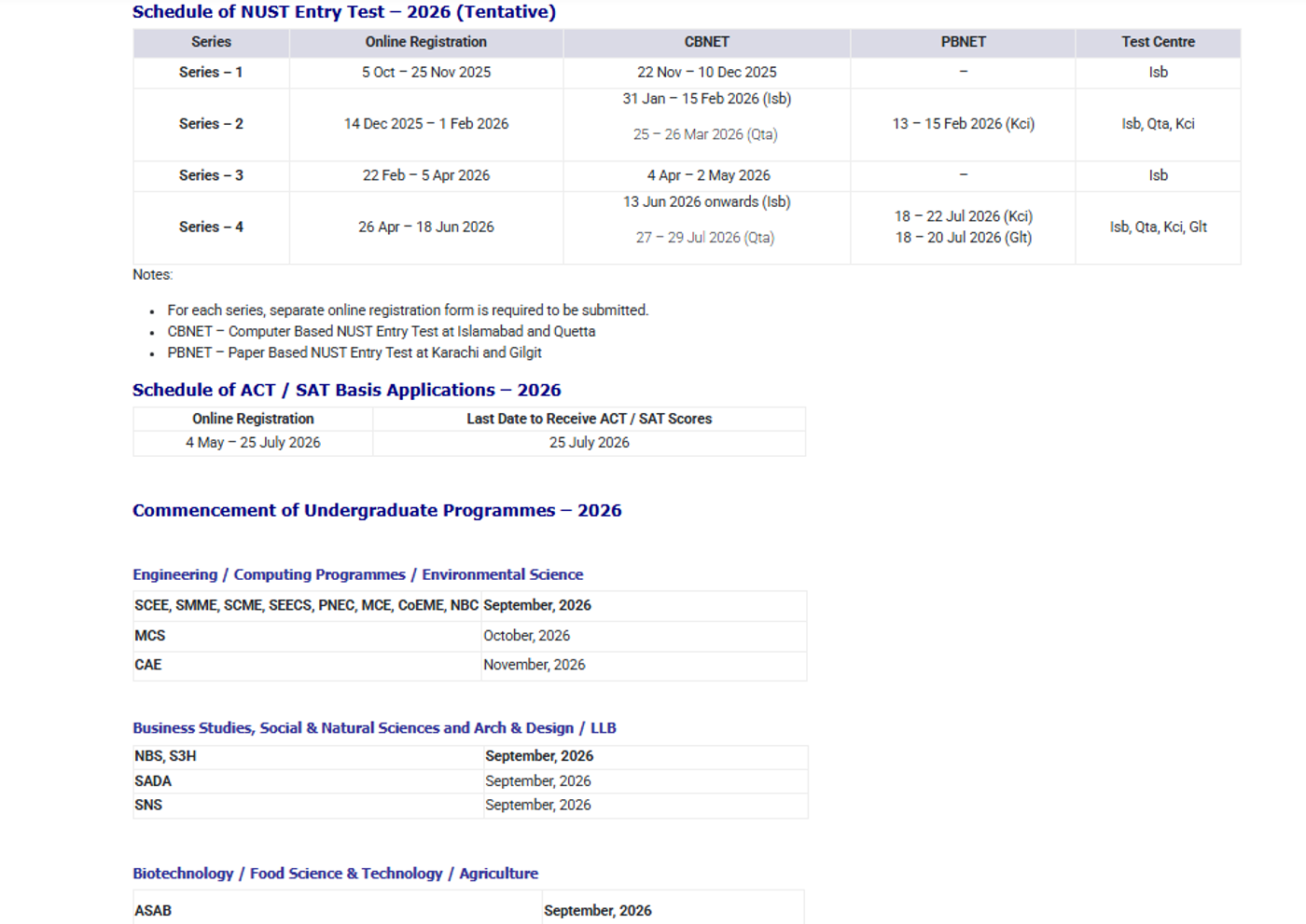This screenshot has height=924, width=1306.
Task: Click the 'Notes:' label
Action: click(x=153, y=275)
